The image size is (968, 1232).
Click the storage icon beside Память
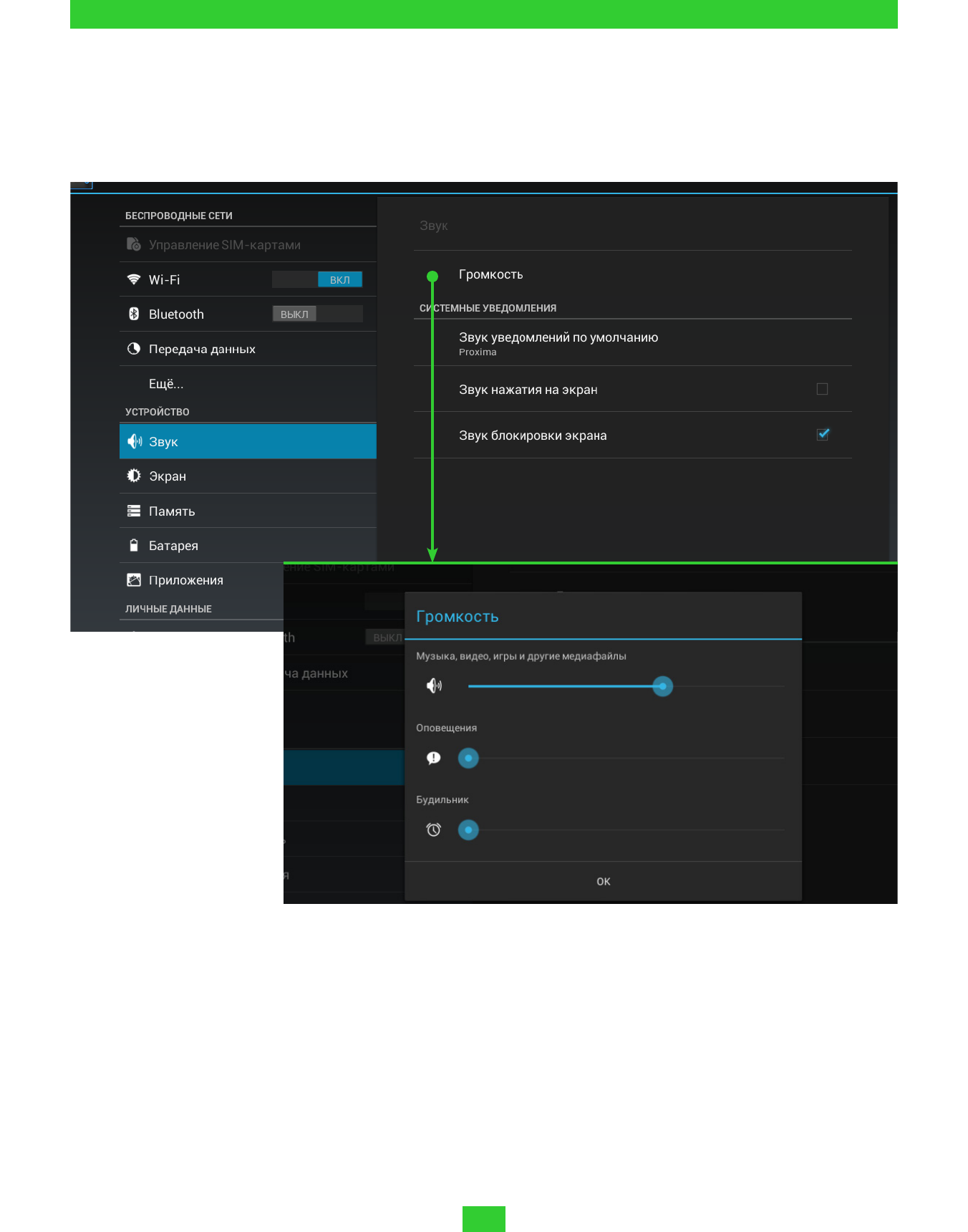[134, 511]
